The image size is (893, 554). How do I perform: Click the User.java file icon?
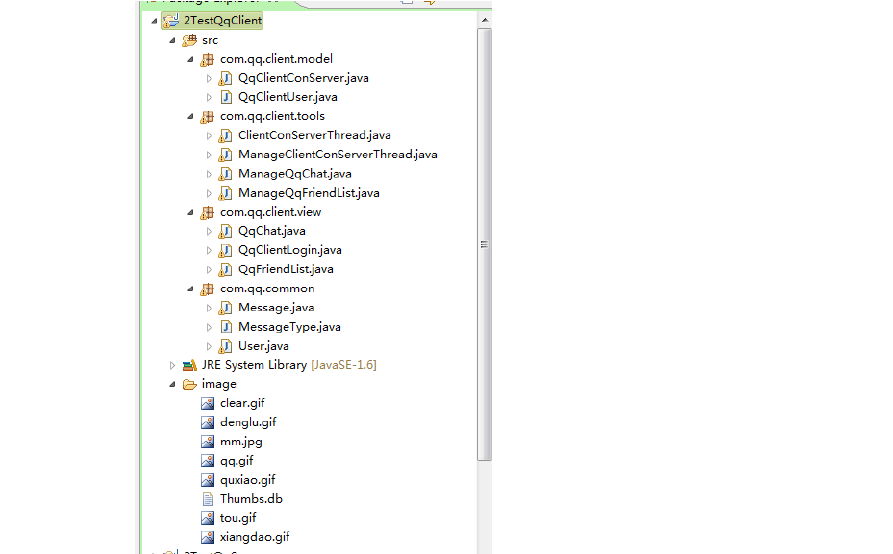226,346
